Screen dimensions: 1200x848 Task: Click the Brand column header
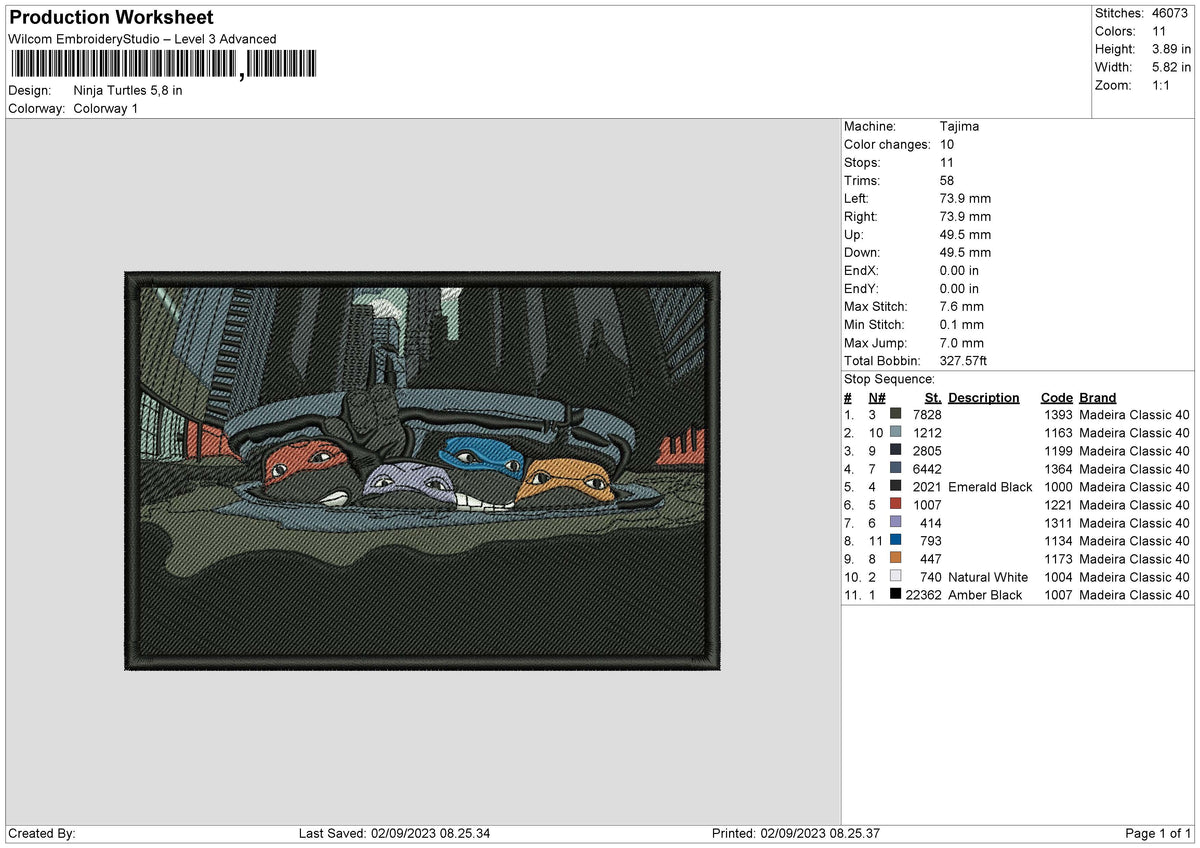(1098, 398)
